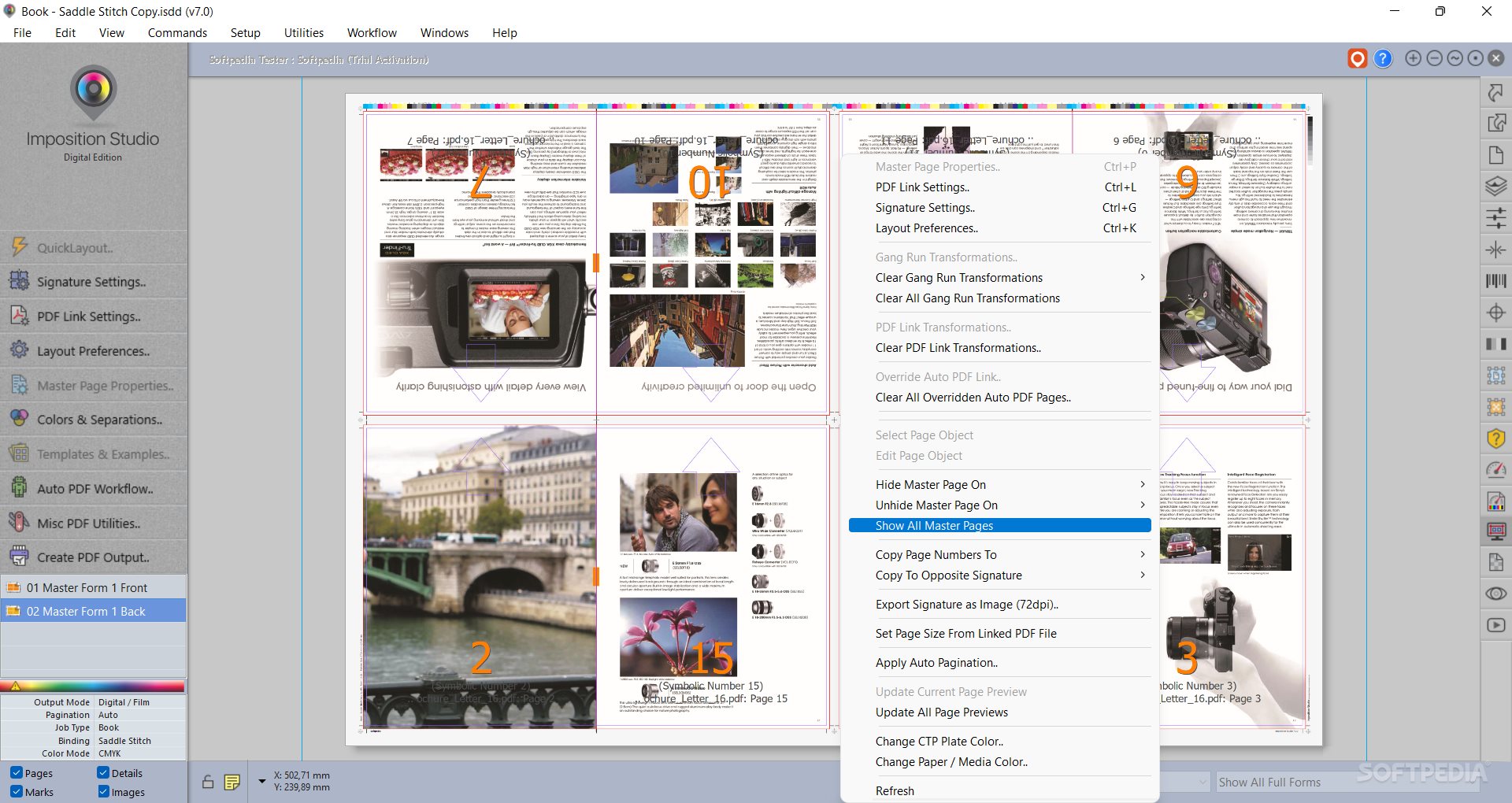The image size is (1512, 803).
Task: Choose PDF Link Settings.. in context menu
Action: point(1000,187)
